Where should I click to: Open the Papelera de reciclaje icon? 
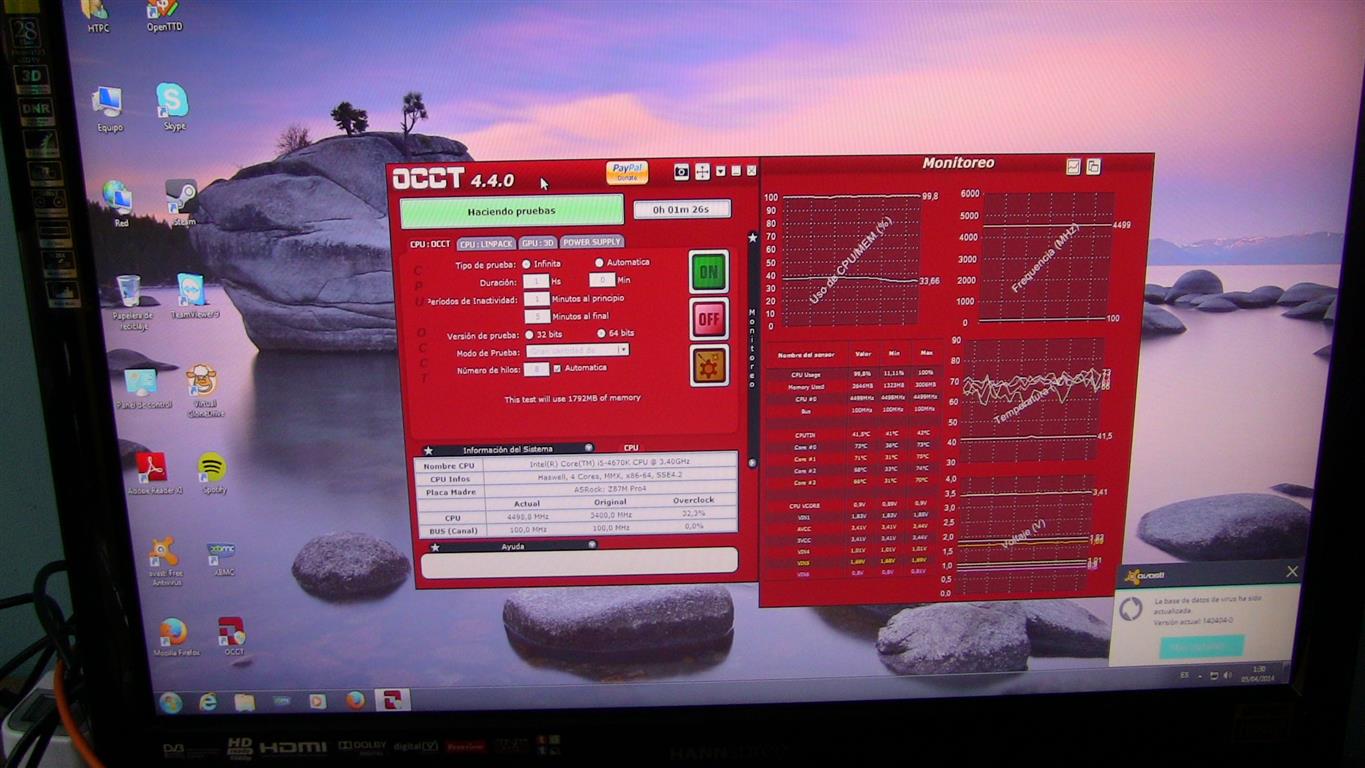point(131,303)
